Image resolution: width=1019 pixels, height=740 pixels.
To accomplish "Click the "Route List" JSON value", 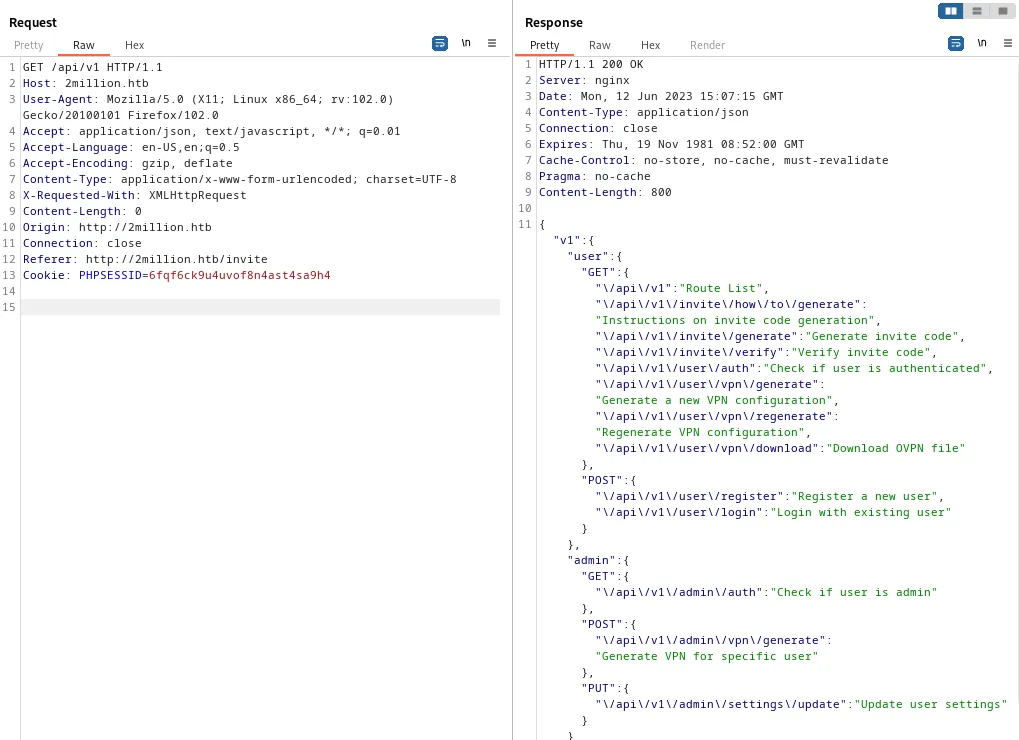I will pos(721,288).
